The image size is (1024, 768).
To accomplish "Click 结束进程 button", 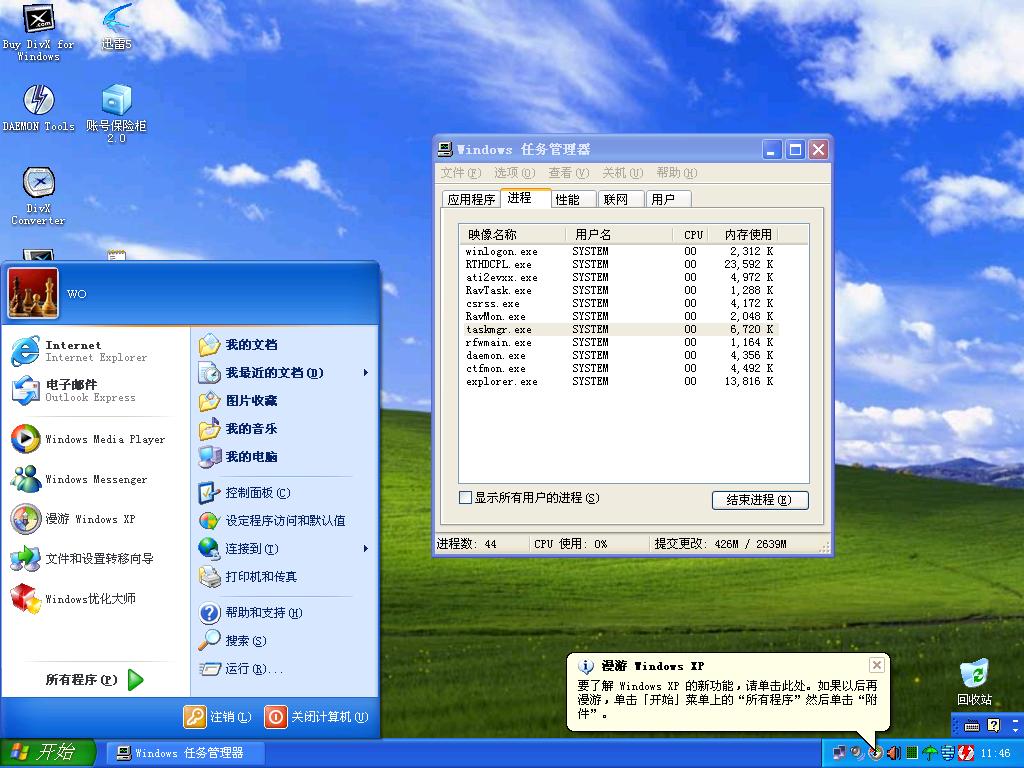I will [760, 500].
